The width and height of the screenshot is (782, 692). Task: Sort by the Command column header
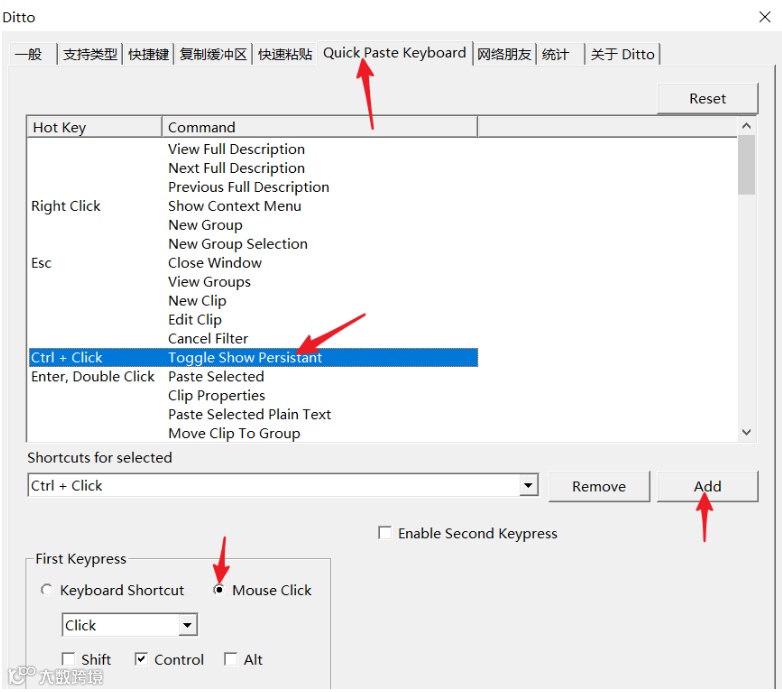pyautogui.click(x=320, y=127)
